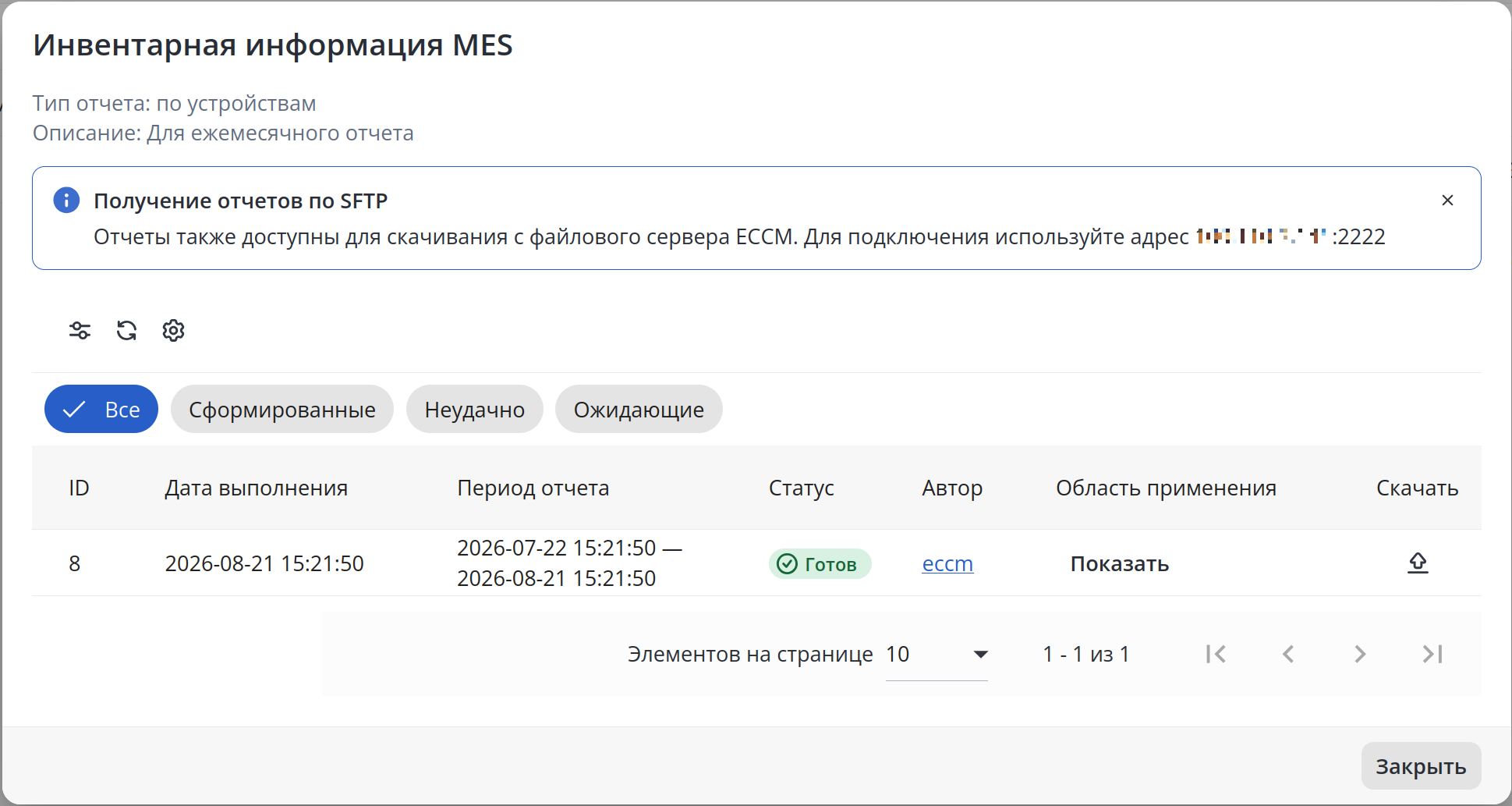This screenshot has width=1512, height=806.
Task: Dismiss the SFTP info banner
Action: point(1447,201)
